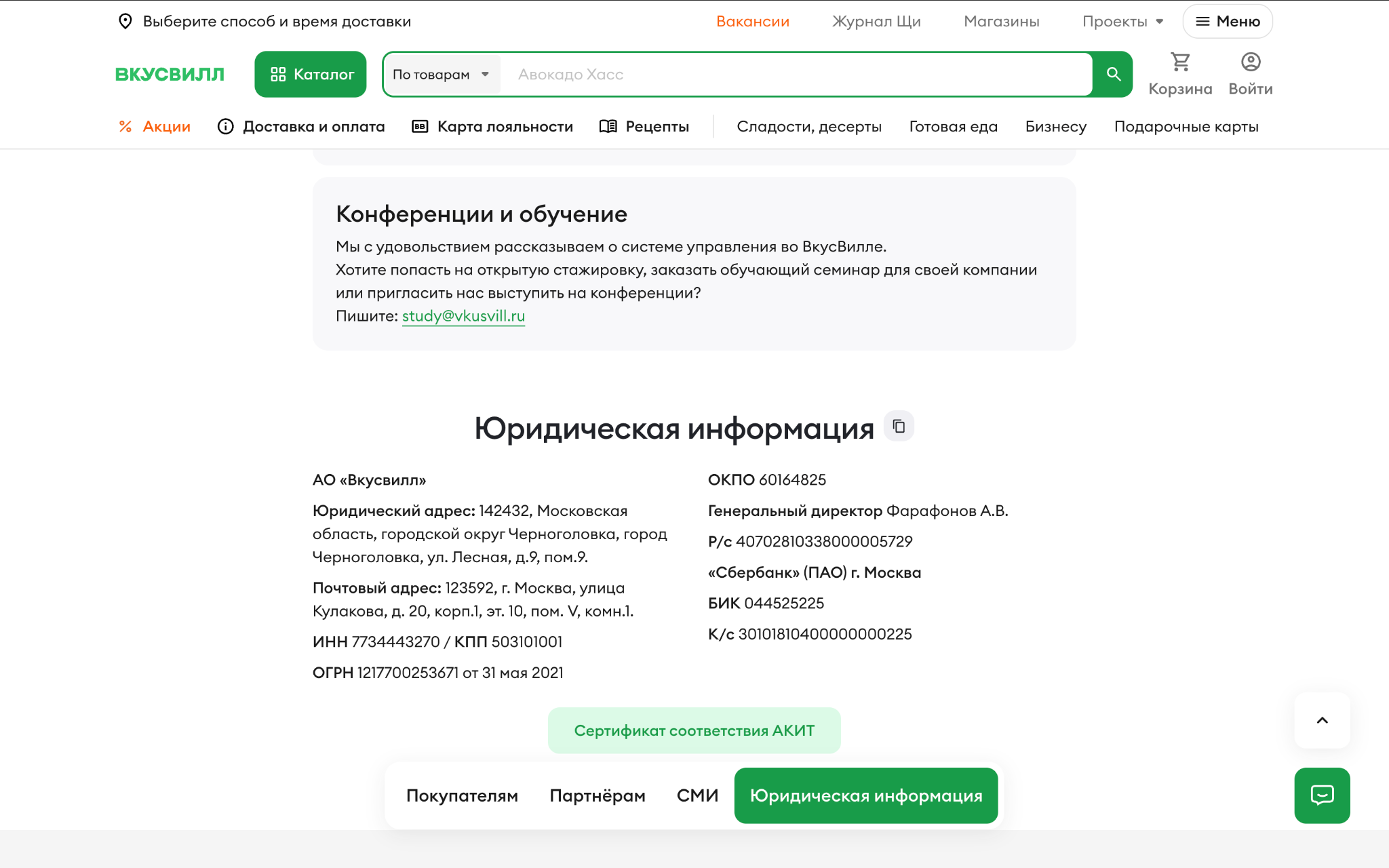Open the Рецепты section
The image size is (1389, 868).
644,126
